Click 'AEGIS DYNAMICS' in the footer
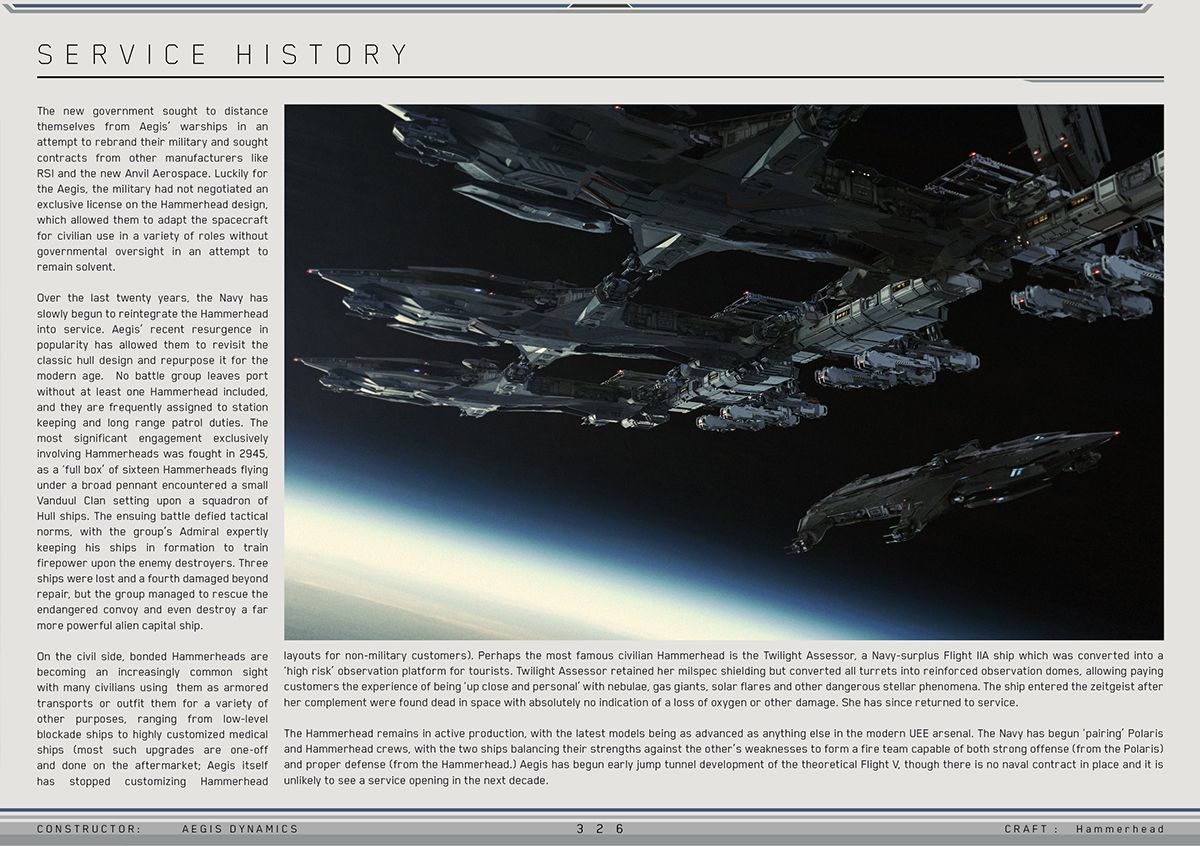 pyautogui.click(x=240, y=829)
